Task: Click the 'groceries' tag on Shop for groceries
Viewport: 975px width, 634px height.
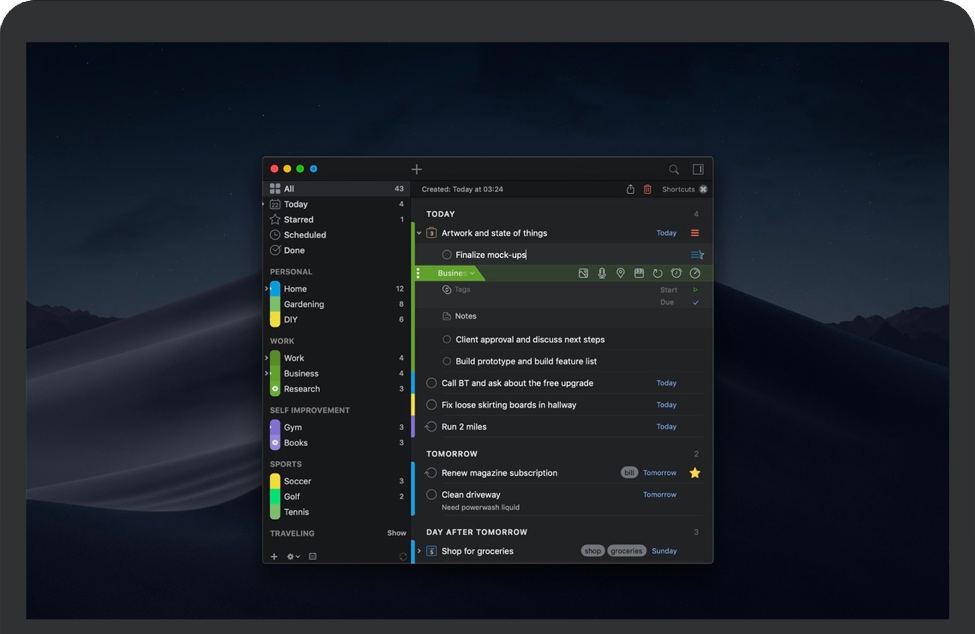Action: coord(627,551)
